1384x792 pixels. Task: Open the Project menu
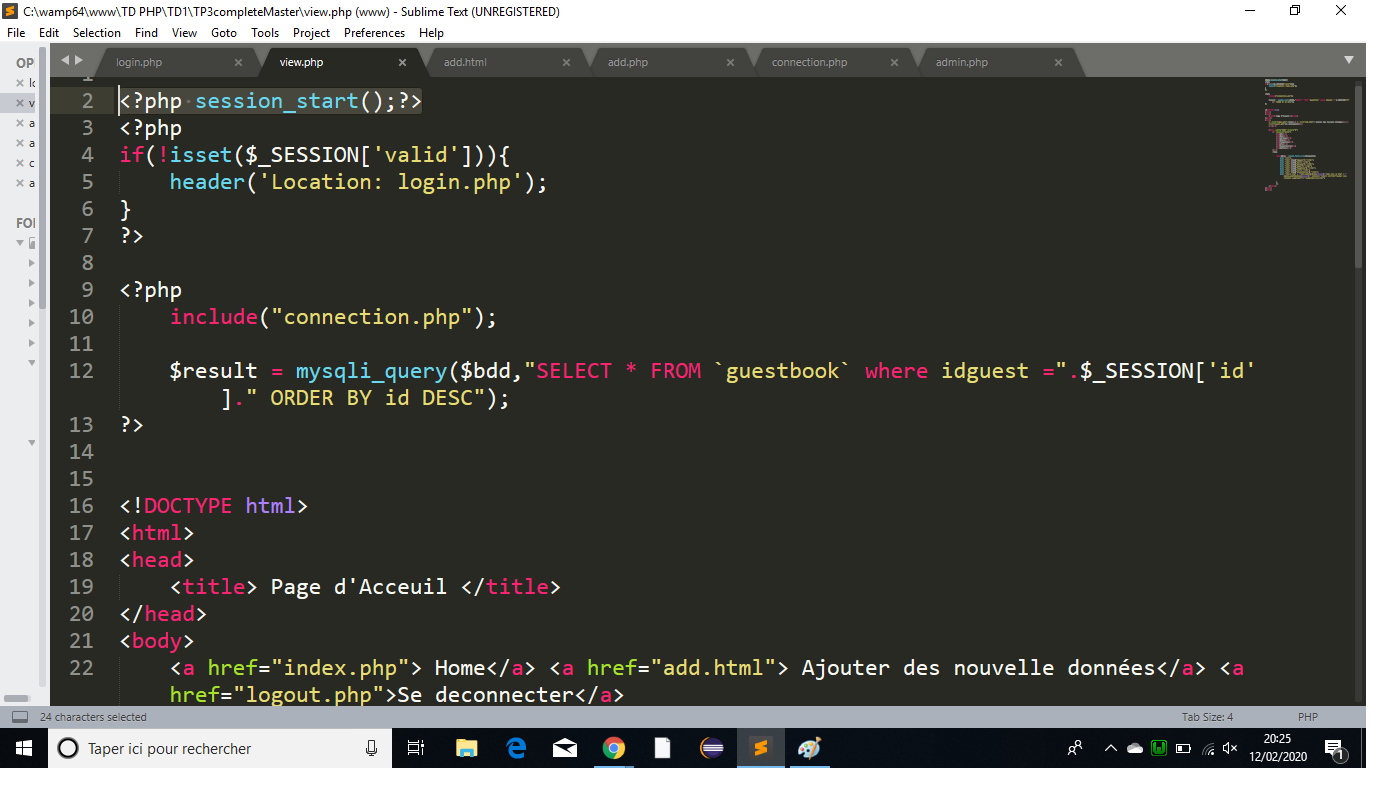[311, 33]
